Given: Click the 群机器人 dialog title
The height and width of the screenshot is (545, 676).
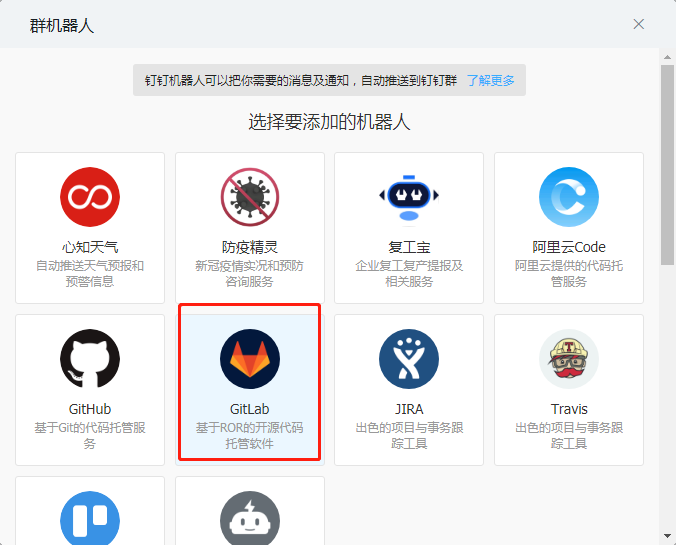Looking at the screenshot, I should pyautogui.click(x=62, y=26).
